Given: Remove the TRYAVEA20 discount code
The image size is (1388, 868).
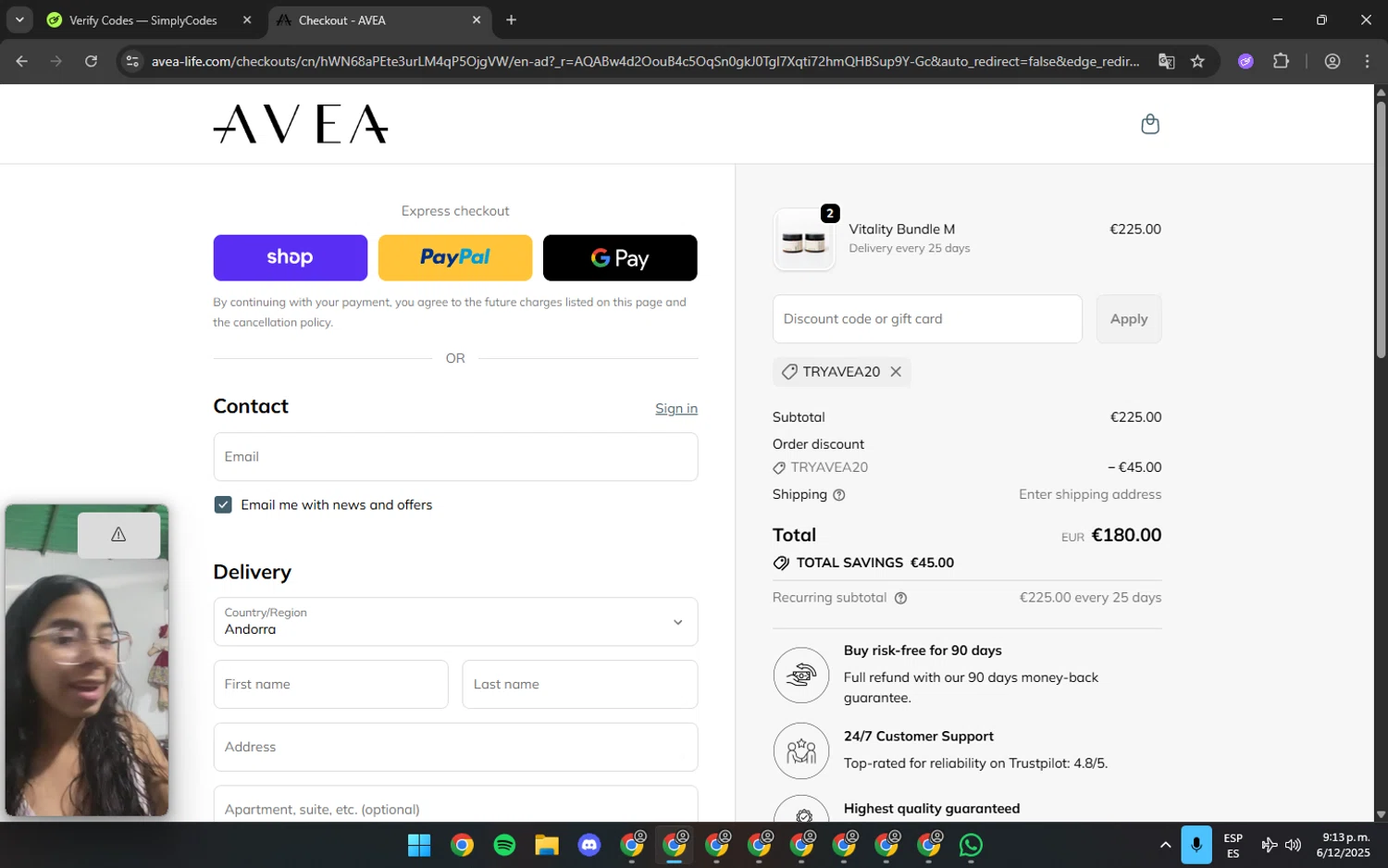Looking at the screenshot, I should [x=896, y=371].
